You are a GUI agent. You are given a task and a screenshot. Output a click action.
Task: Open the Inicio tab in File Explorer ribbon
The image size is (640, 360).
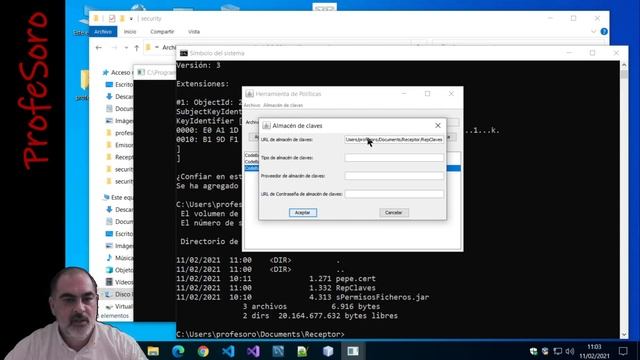pyautogui.click(x=130, y=31)
